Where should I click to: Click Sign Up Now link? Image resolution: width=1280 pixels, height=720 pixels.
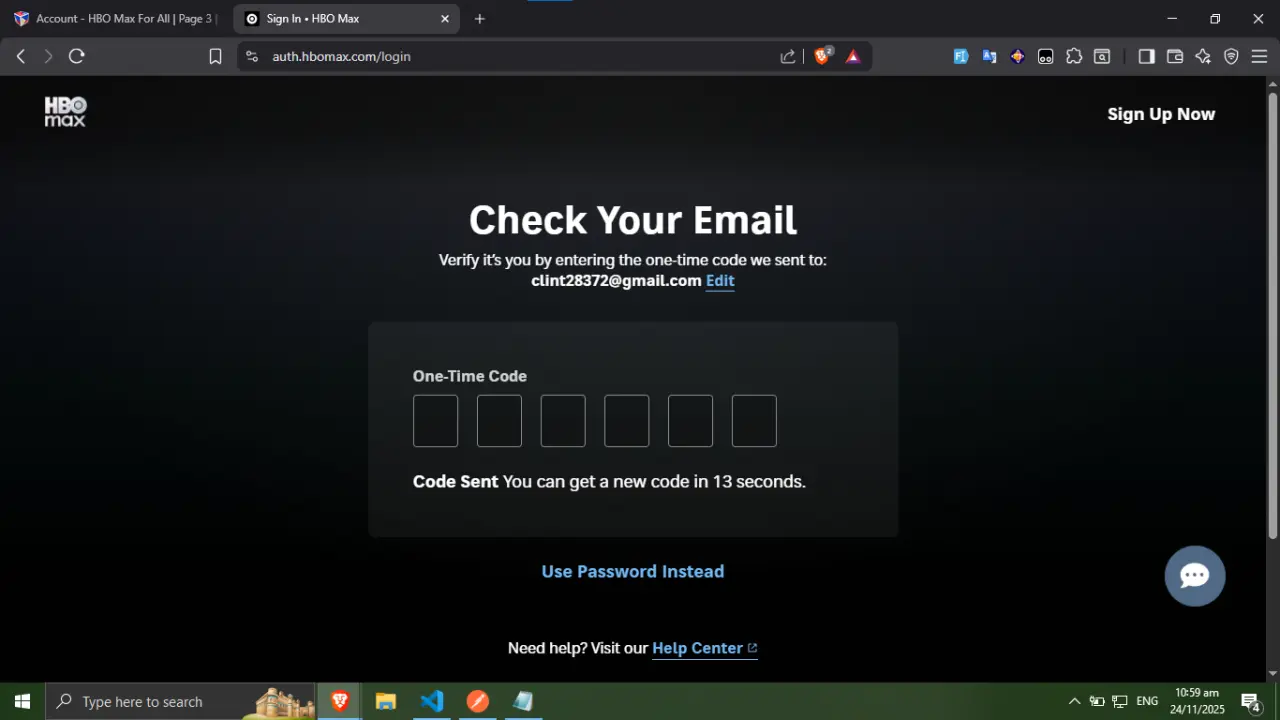click(x=1161, y=114)
